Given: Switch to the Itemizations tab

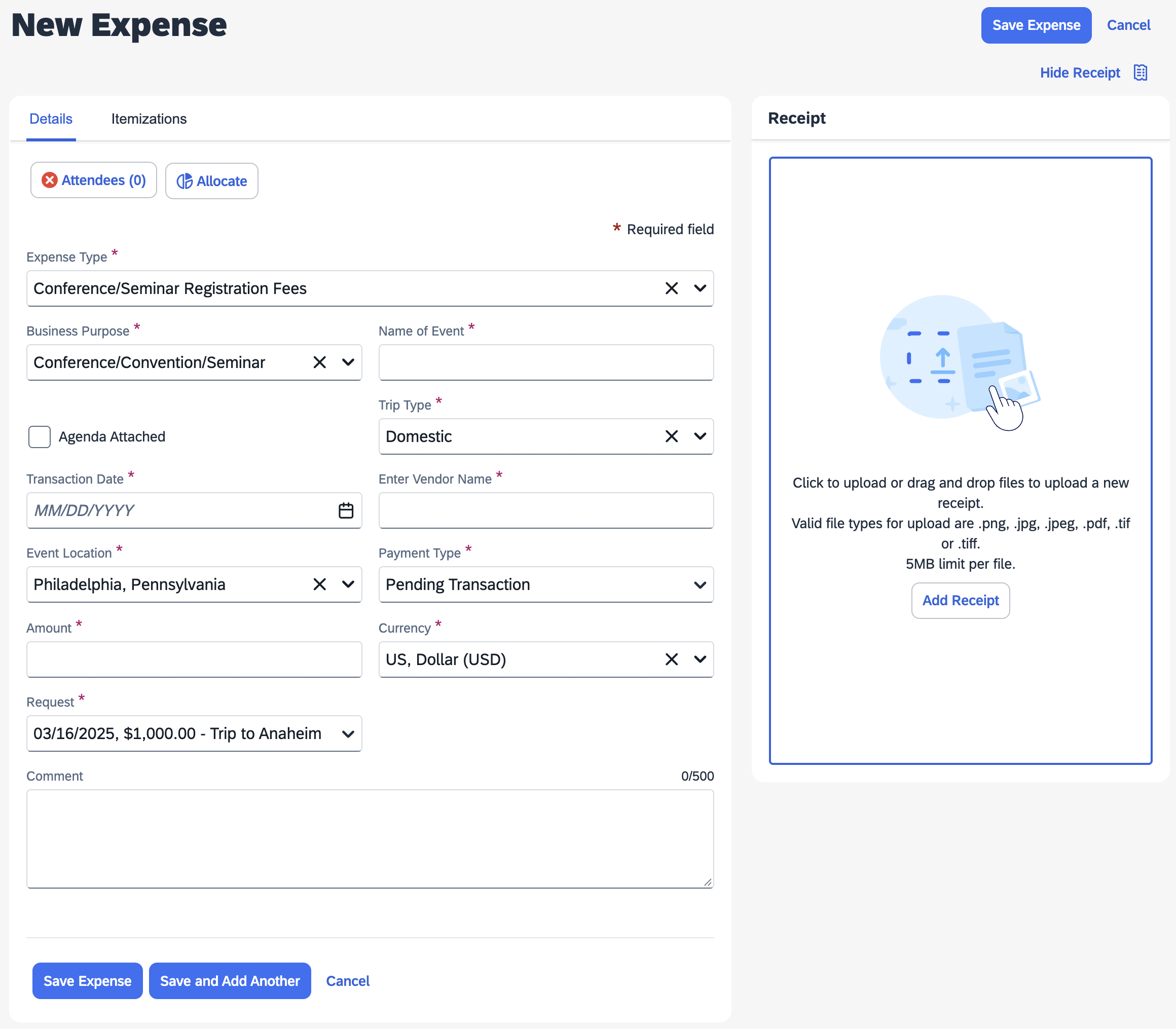Looking at the screenshot, I should 149,119.
